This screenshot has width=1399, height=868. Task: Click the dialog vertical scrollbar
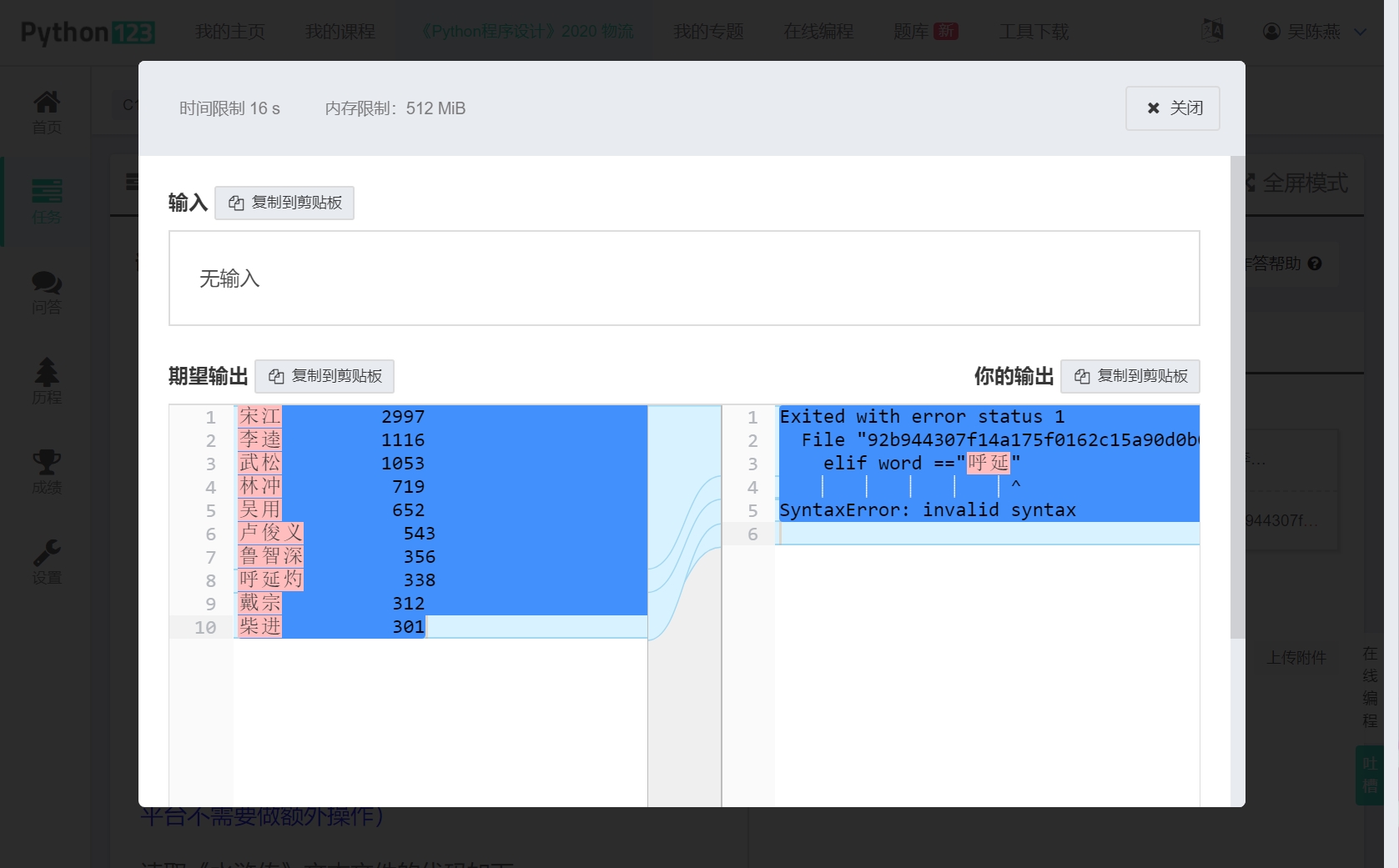click(x=1238, y=397)
